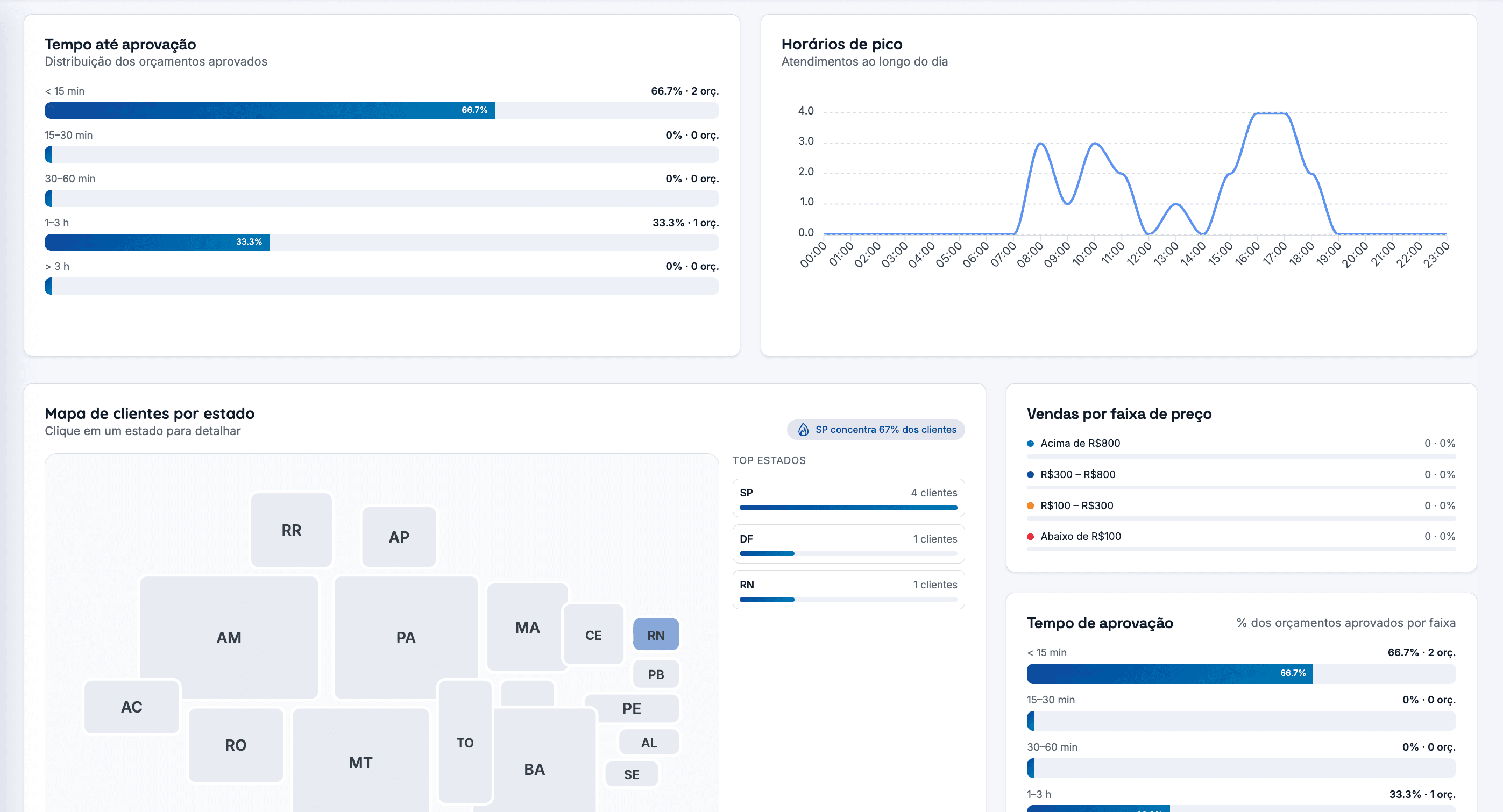The height and width of the screenshot is (812, 1503).
Task: Click the 17:00 label on the peak-hours chart
Action: coord(1274,254)
